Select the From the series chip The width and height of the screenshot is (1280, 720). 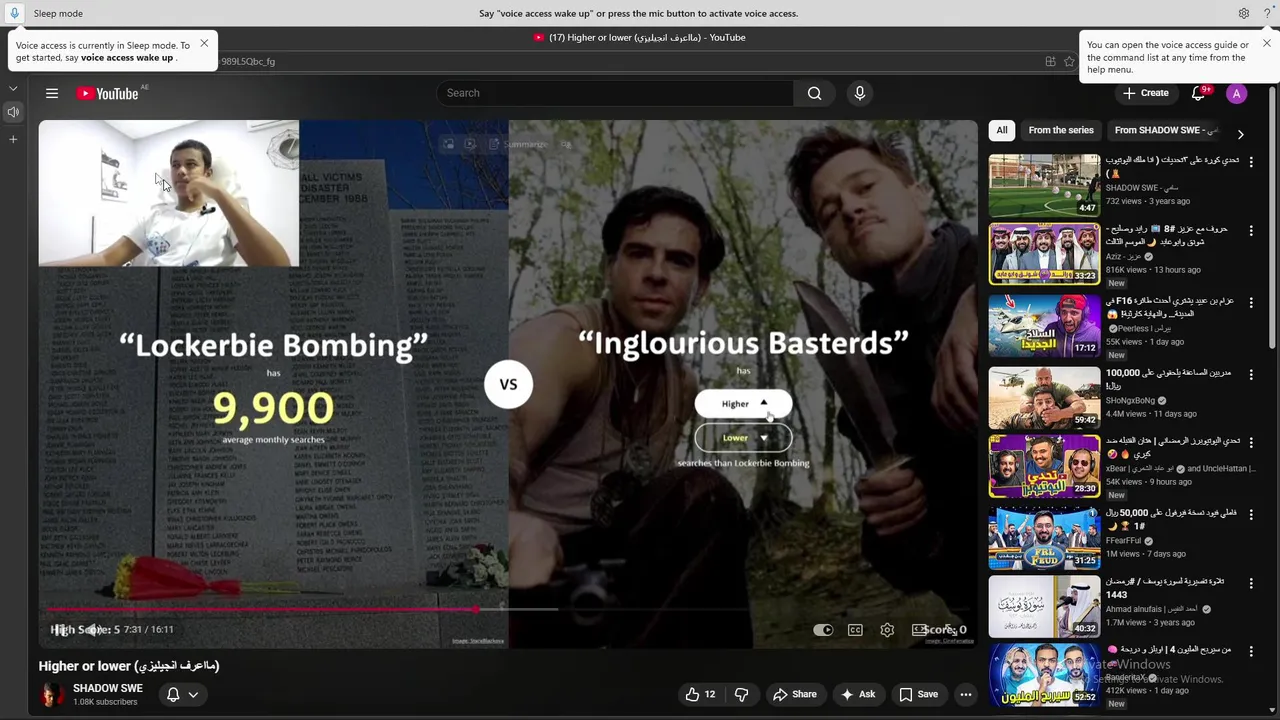pos(1061,130)
